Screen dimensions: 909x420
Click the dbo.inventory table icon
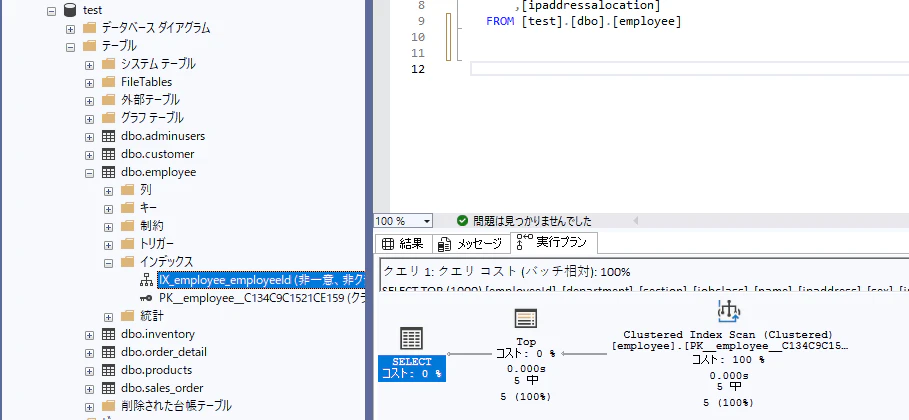pyautogui.click(x=108, y=334)
